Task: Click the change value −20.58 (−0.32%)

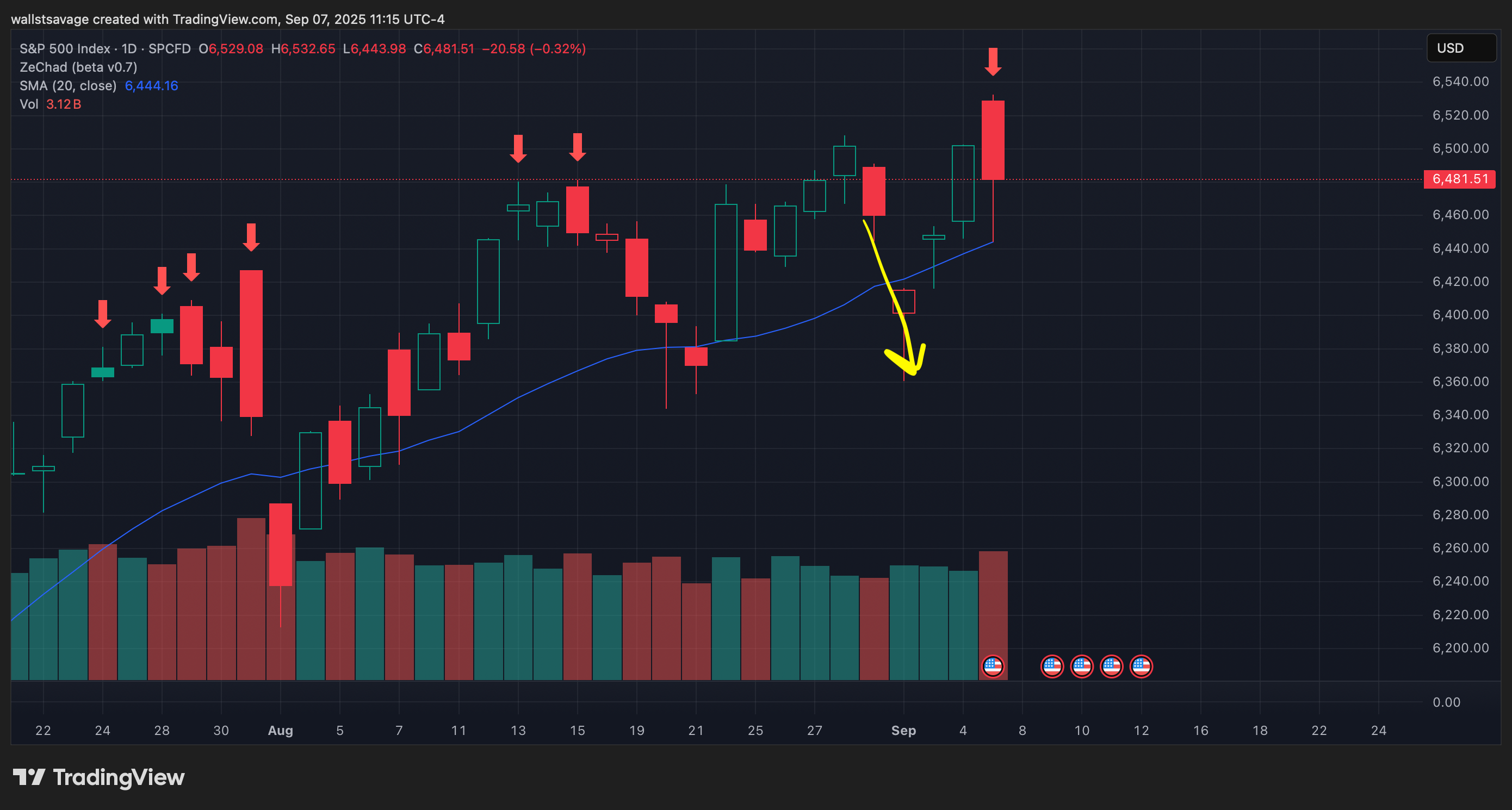Action: point(534,49)
